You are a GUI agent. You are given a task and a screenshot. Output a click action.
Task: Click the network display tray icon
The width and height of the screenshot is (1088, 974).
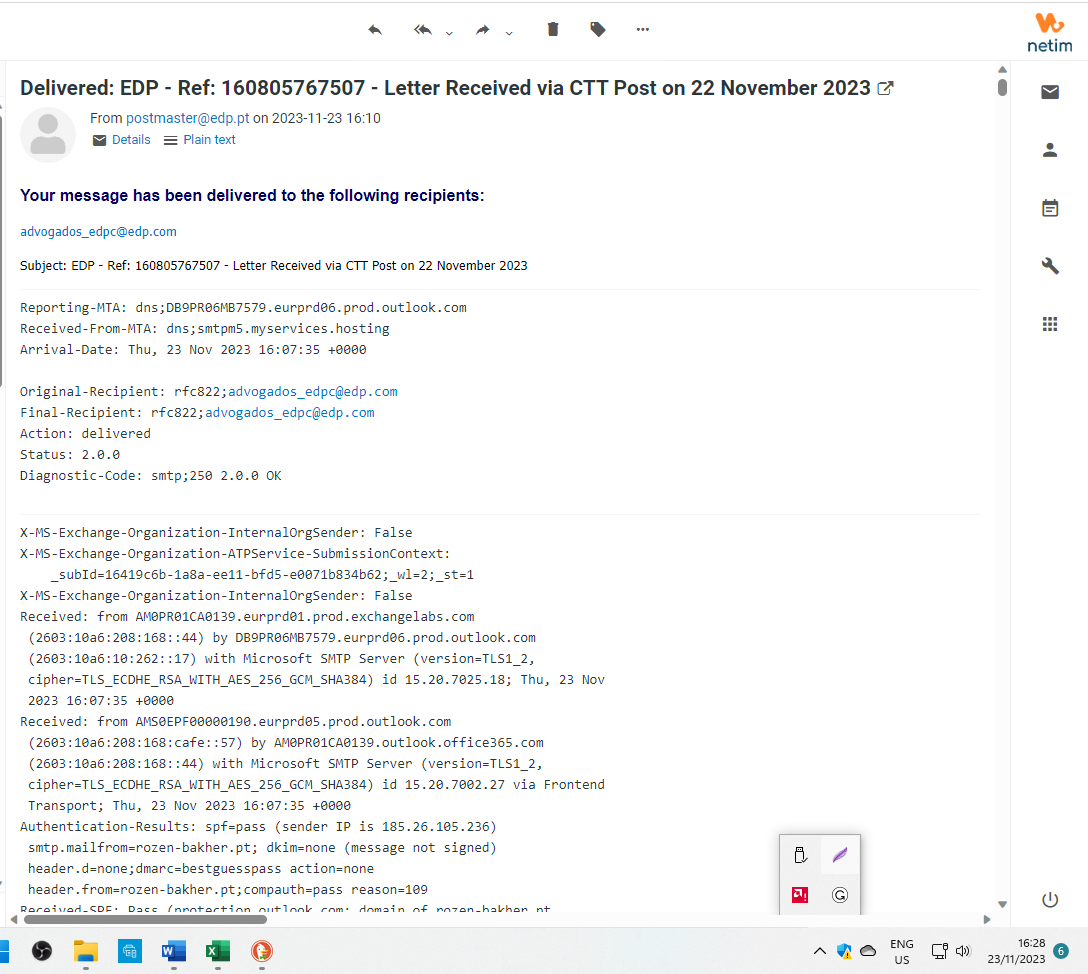pyautogui.click(x=940, y=951)
